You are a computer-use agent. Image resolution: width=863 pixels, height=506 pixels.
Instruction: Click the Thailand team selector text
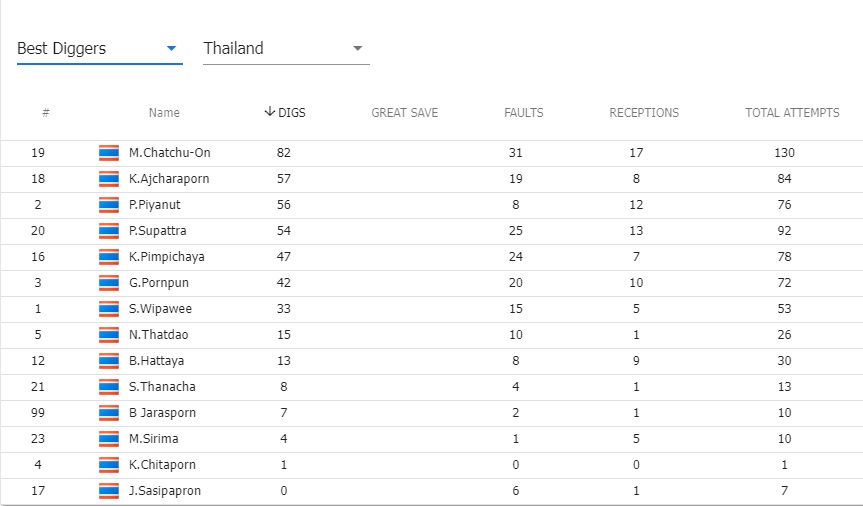coord(233,48)
